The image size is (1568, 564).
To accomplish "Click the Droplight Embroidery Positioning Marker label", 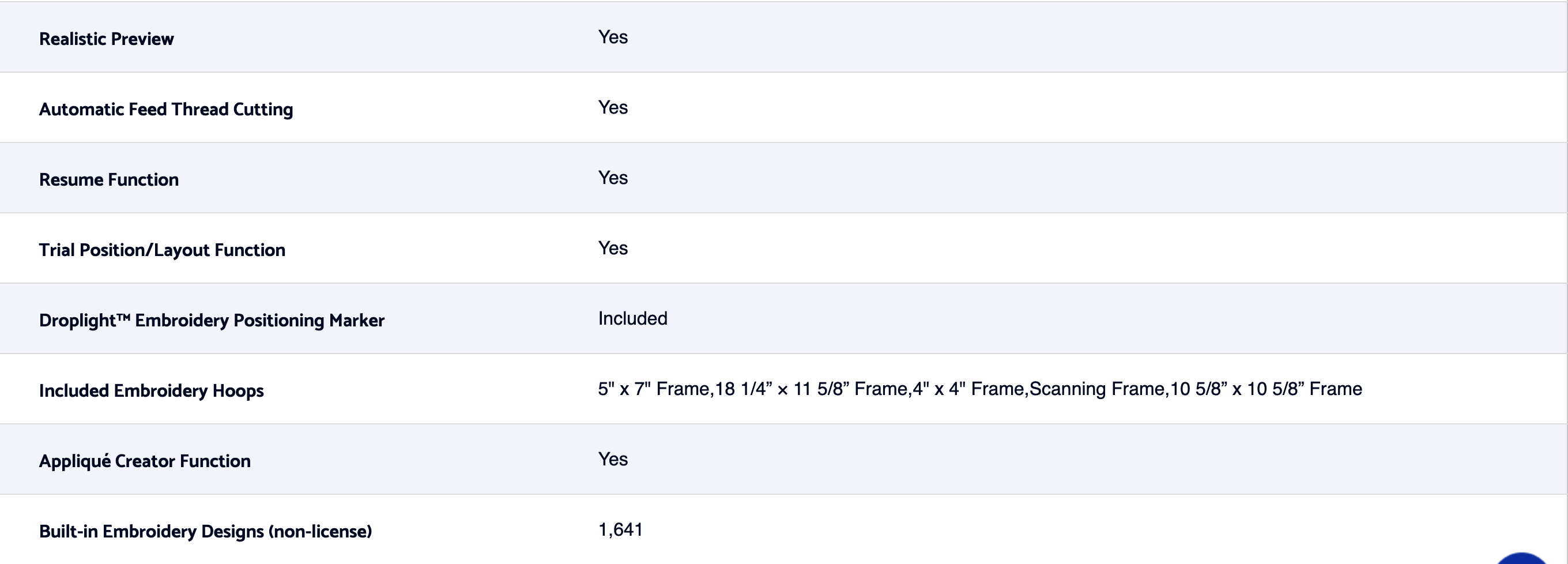I will pyautogui.click(x=212, y=321).
